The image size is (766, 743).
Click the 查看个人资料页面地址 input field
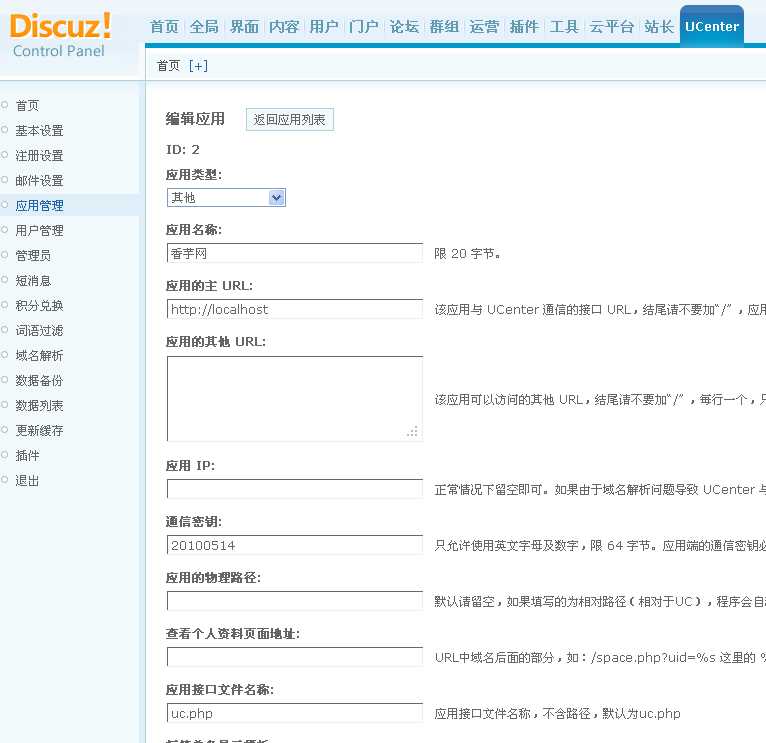(295, 657)
